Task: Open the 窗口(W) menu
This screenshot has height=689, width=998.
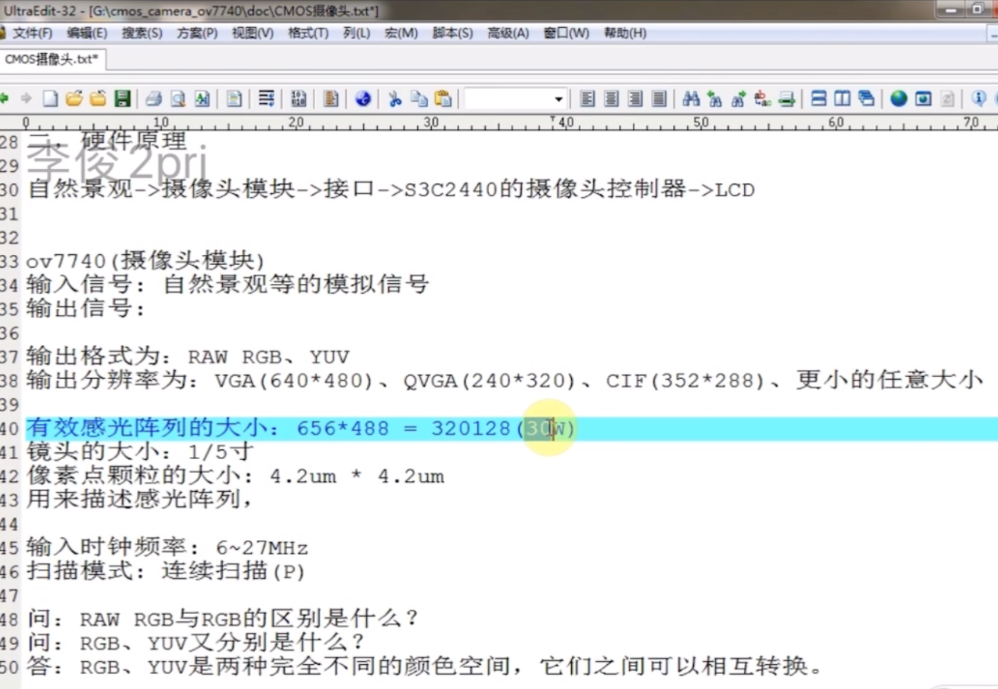Action: pos(566,33)
